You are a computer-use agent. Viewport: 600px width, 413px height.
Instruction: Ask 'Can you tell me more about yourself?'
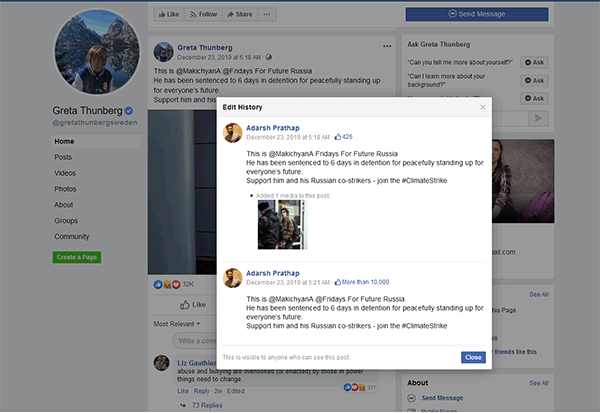tap(534, 62)
